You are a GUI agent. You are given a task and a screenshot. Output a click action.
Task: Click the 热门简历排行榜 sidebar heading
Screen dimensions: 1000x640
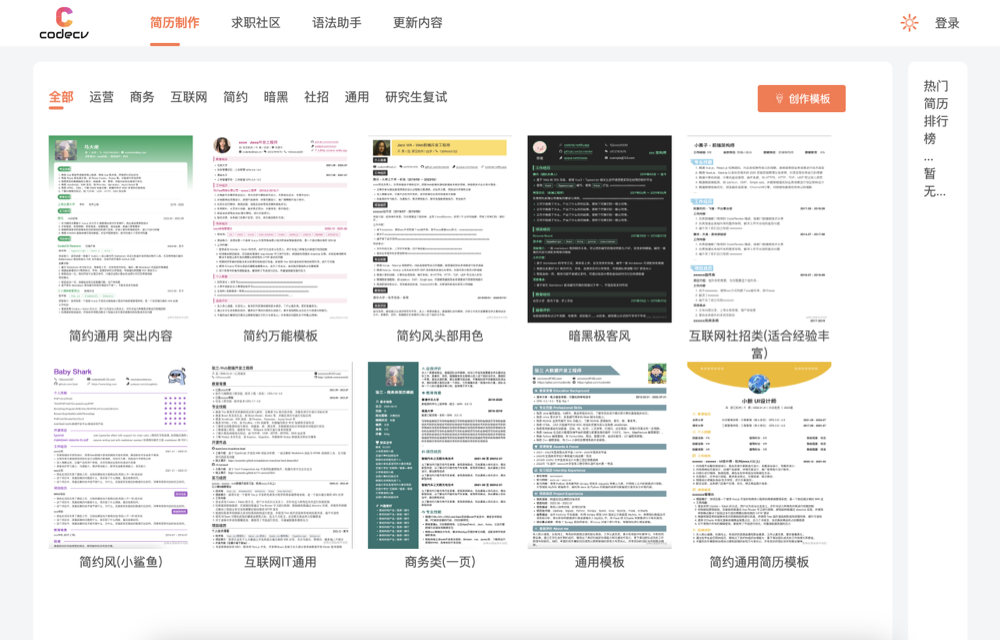coord(936,112)
